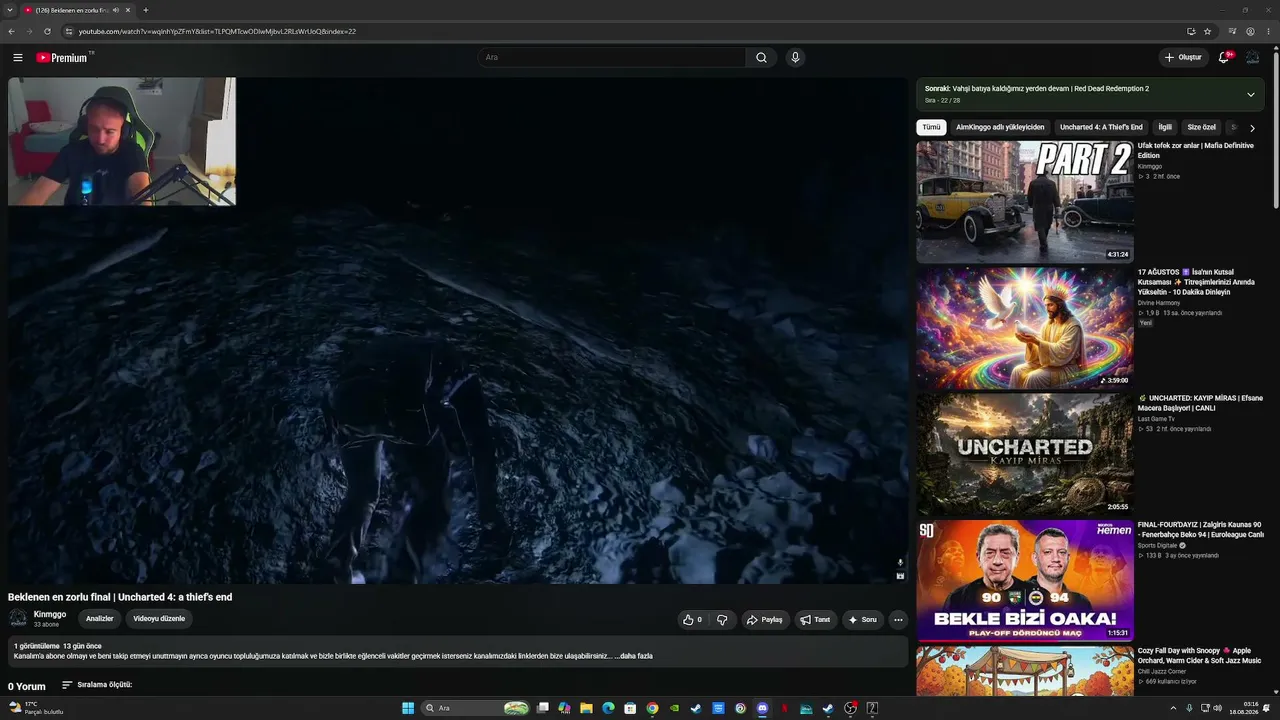Mute the tab via speaker icon
1280x720 pixels.
(x=116, y=10)
